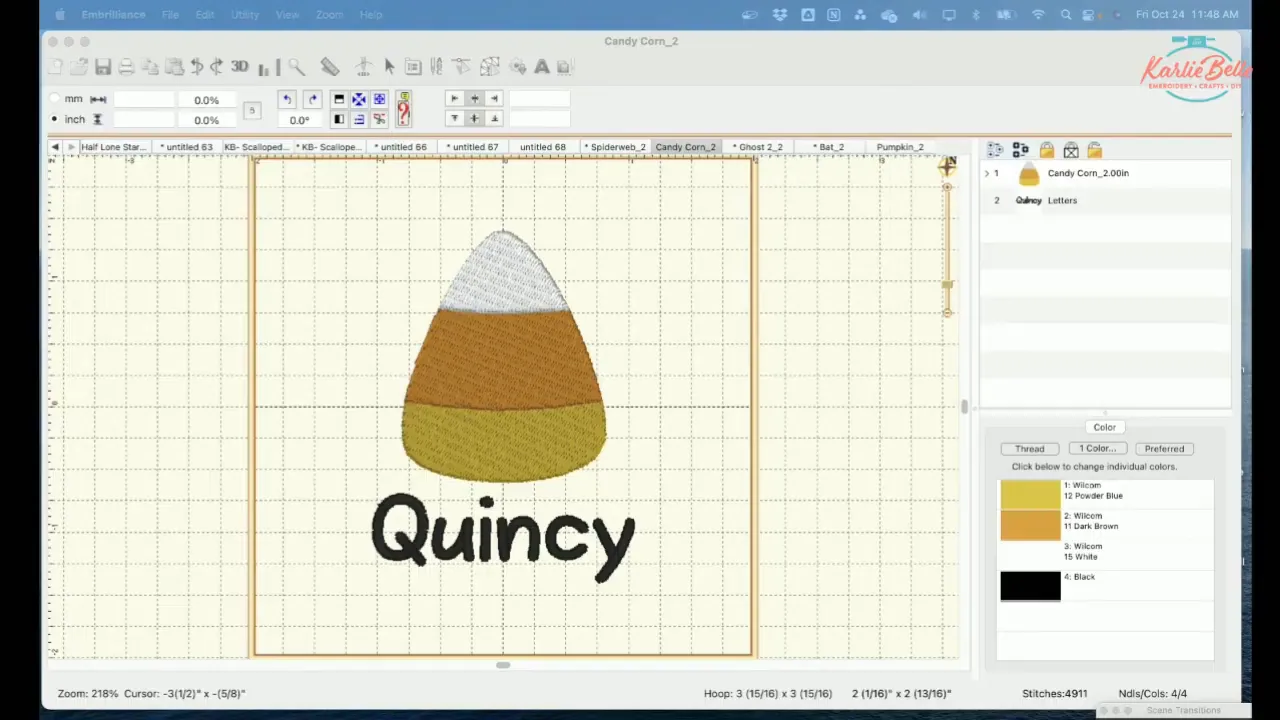The width and height of the screenshot is (1280, 720).
Task: Click the Save disk icon in toolbar
Action: click(x=103, y=67)
